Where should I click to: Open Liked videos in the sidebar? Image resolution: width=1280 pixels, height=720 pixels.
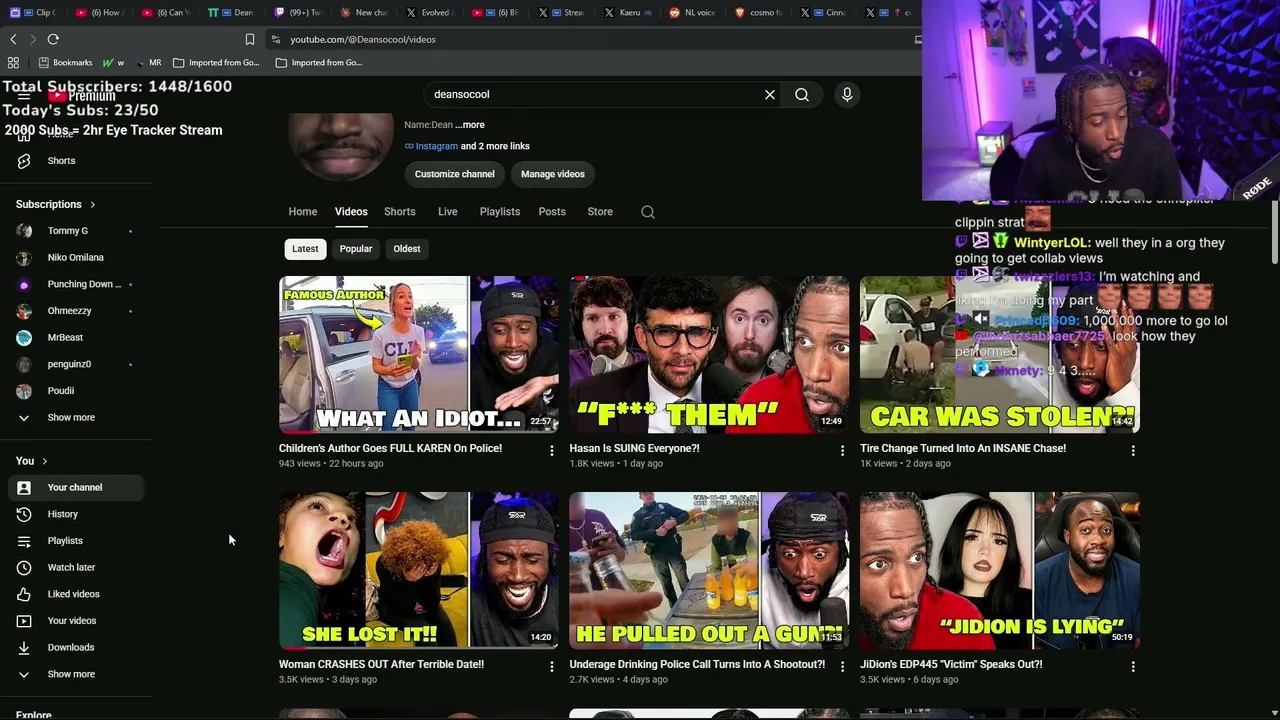(x=76, y=594)
